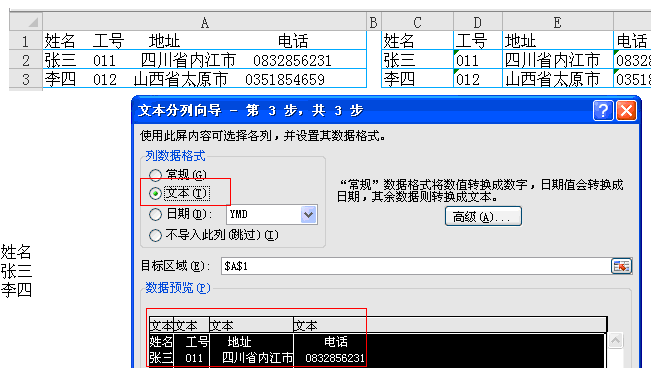Click the range selector icon beside 目标区域 field
The image size is (651, 368).
click(622, 266)
